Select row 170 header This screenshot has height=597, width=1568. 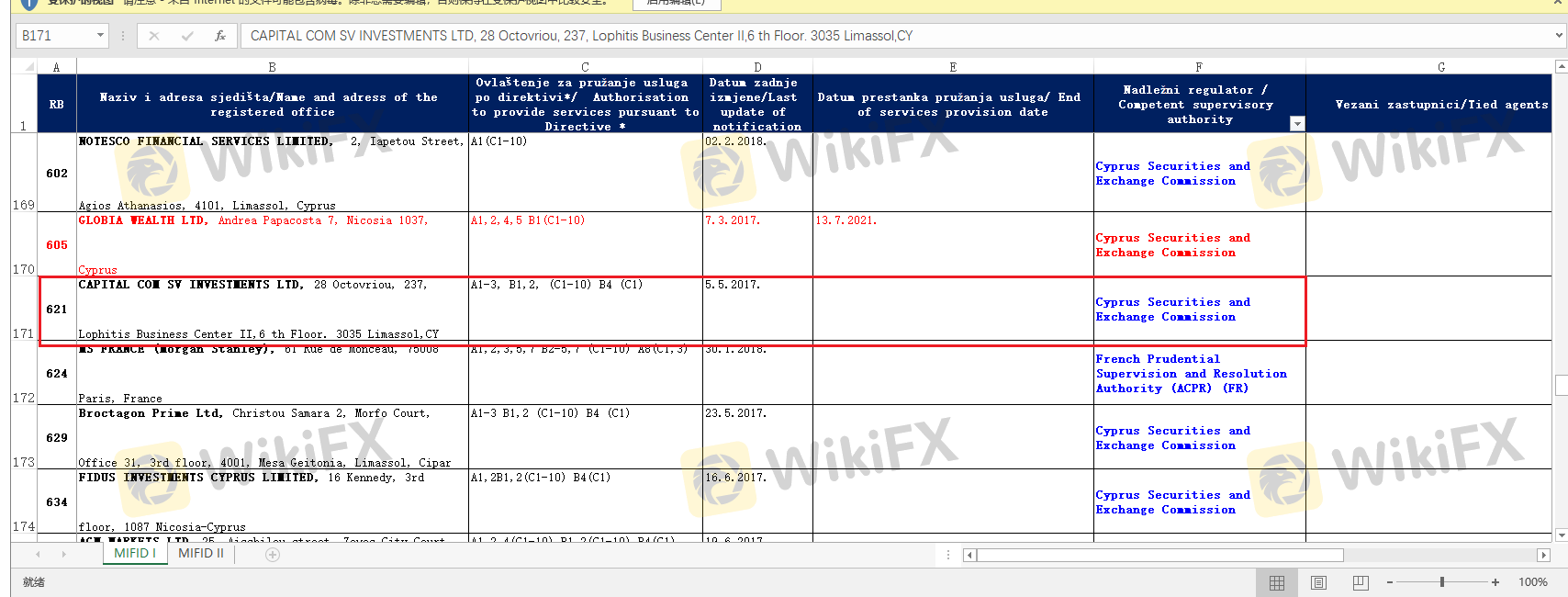click(24, 244)
